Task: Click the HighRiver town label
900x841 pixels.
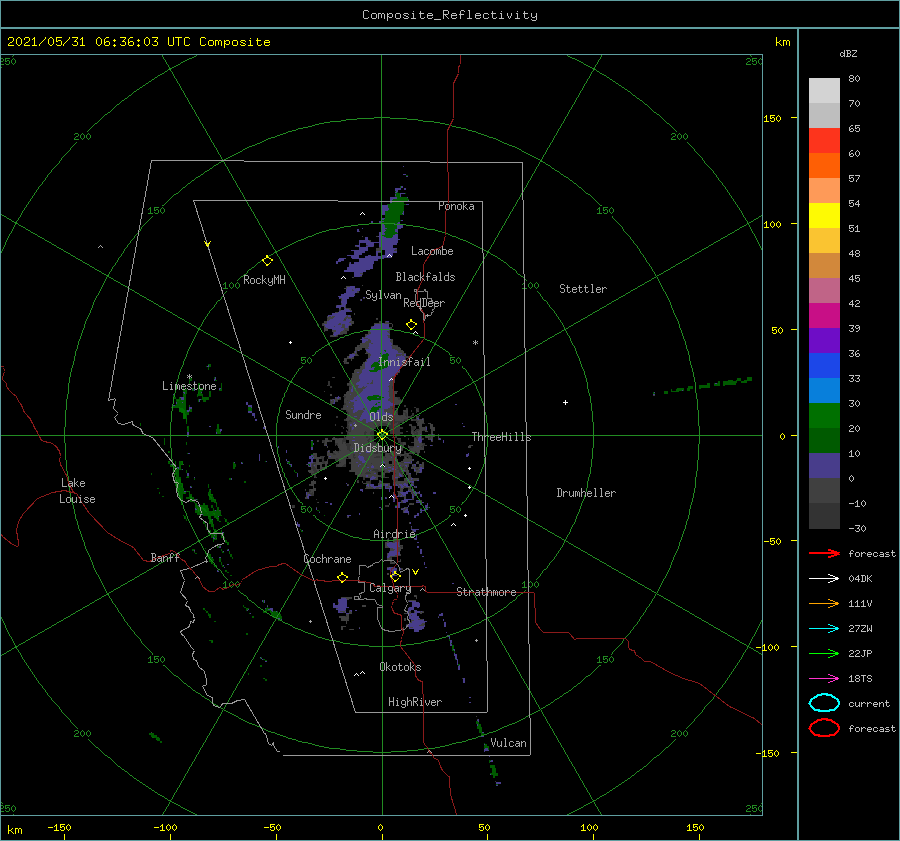Action: click(415, 702)
